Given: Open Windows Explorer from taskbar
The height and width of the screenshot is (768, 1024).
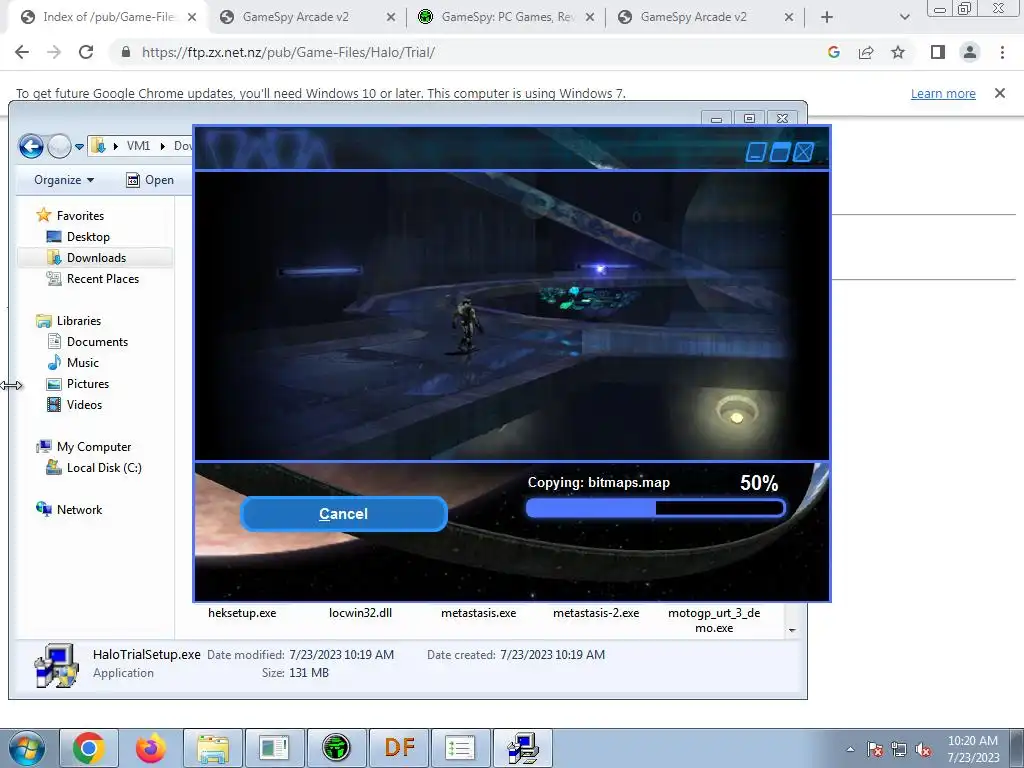Looking at the screenshot, I should 213,748.
